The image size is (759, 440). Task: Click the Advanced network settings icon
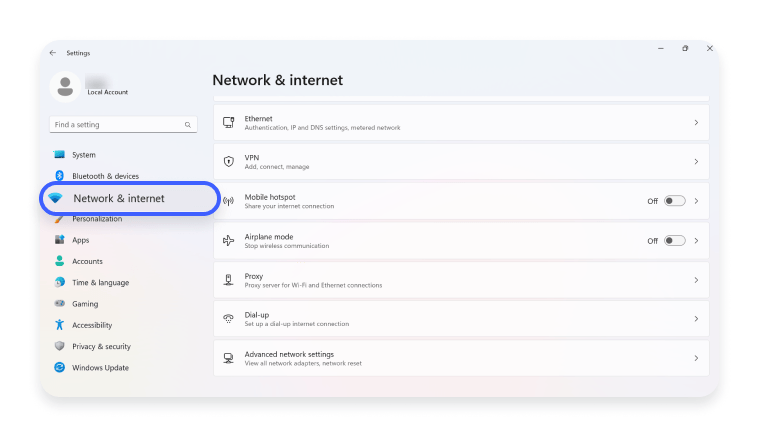click(x=228, y=357)
